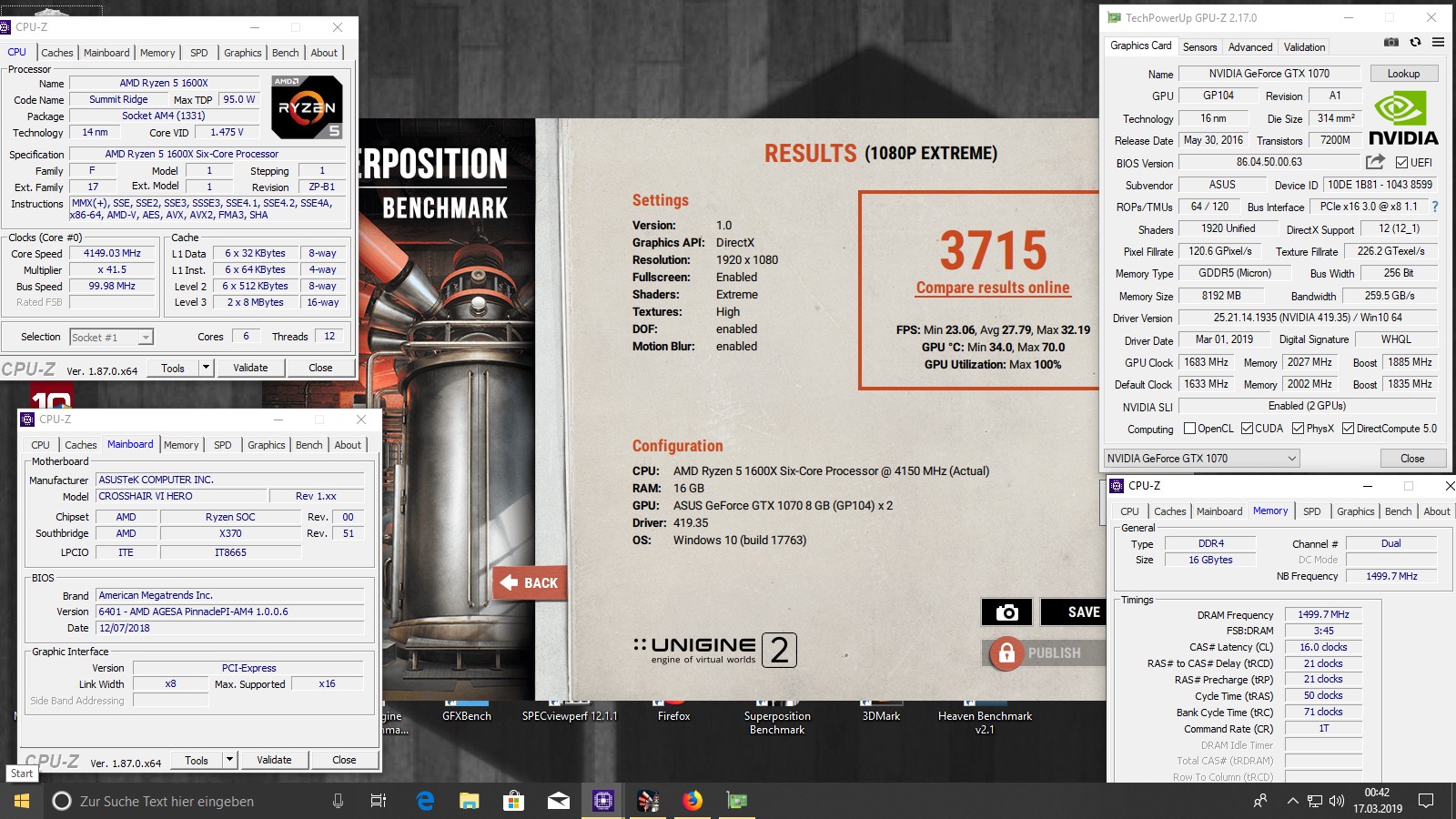Toggle the CUDA checkbox
1456x819 pixels.
(x=1247, y=429)
